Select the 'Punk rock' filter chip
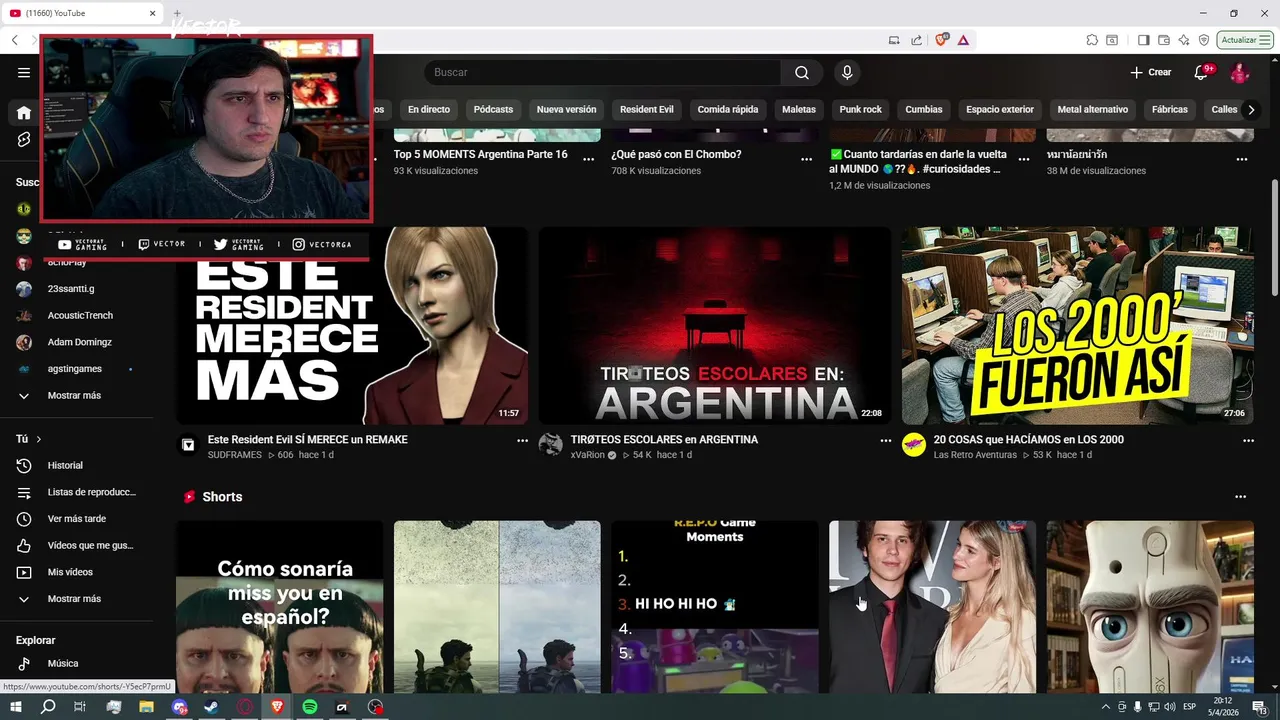 coord(860,109)
